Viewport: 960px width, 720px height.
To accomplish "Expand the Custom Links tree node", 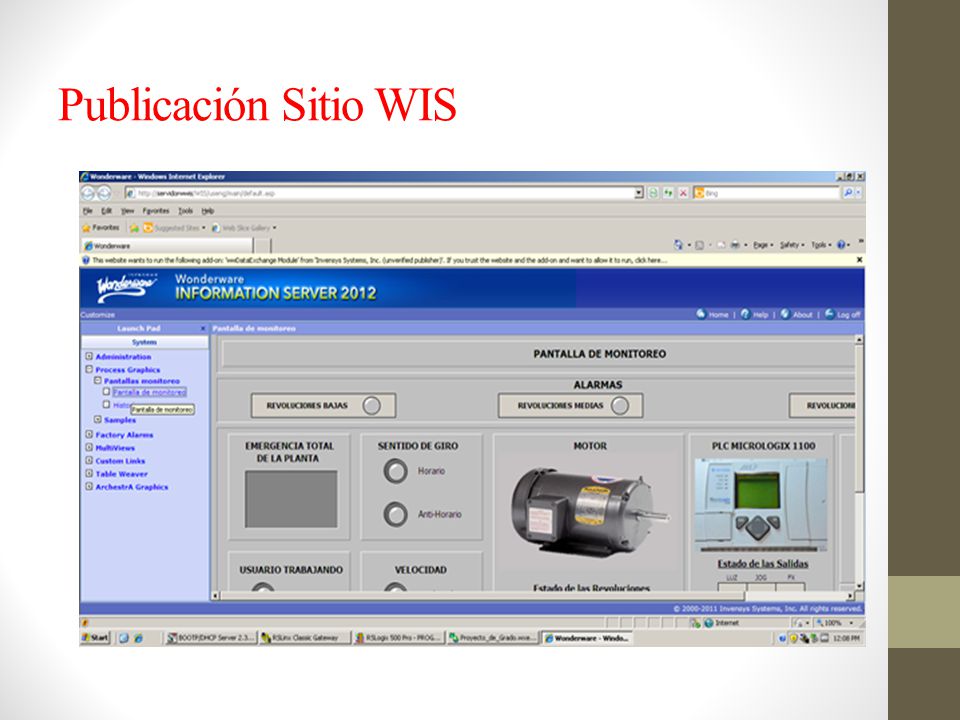I will (x=89, y=460).
